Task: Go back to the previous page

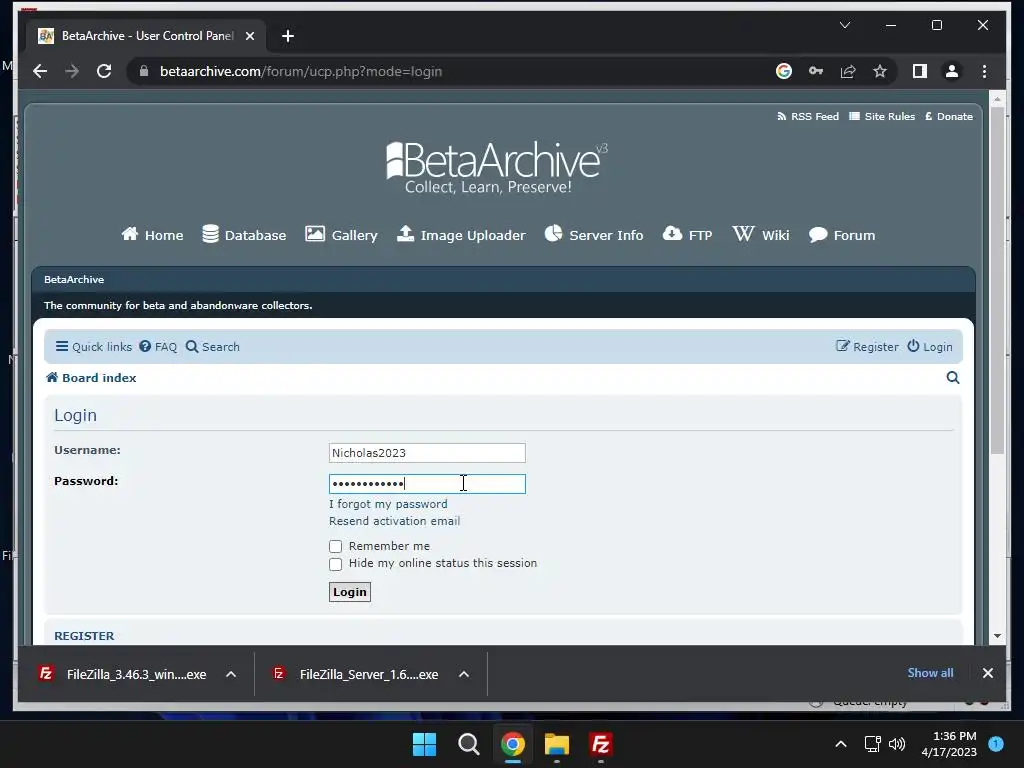Action: pos(40,71)
